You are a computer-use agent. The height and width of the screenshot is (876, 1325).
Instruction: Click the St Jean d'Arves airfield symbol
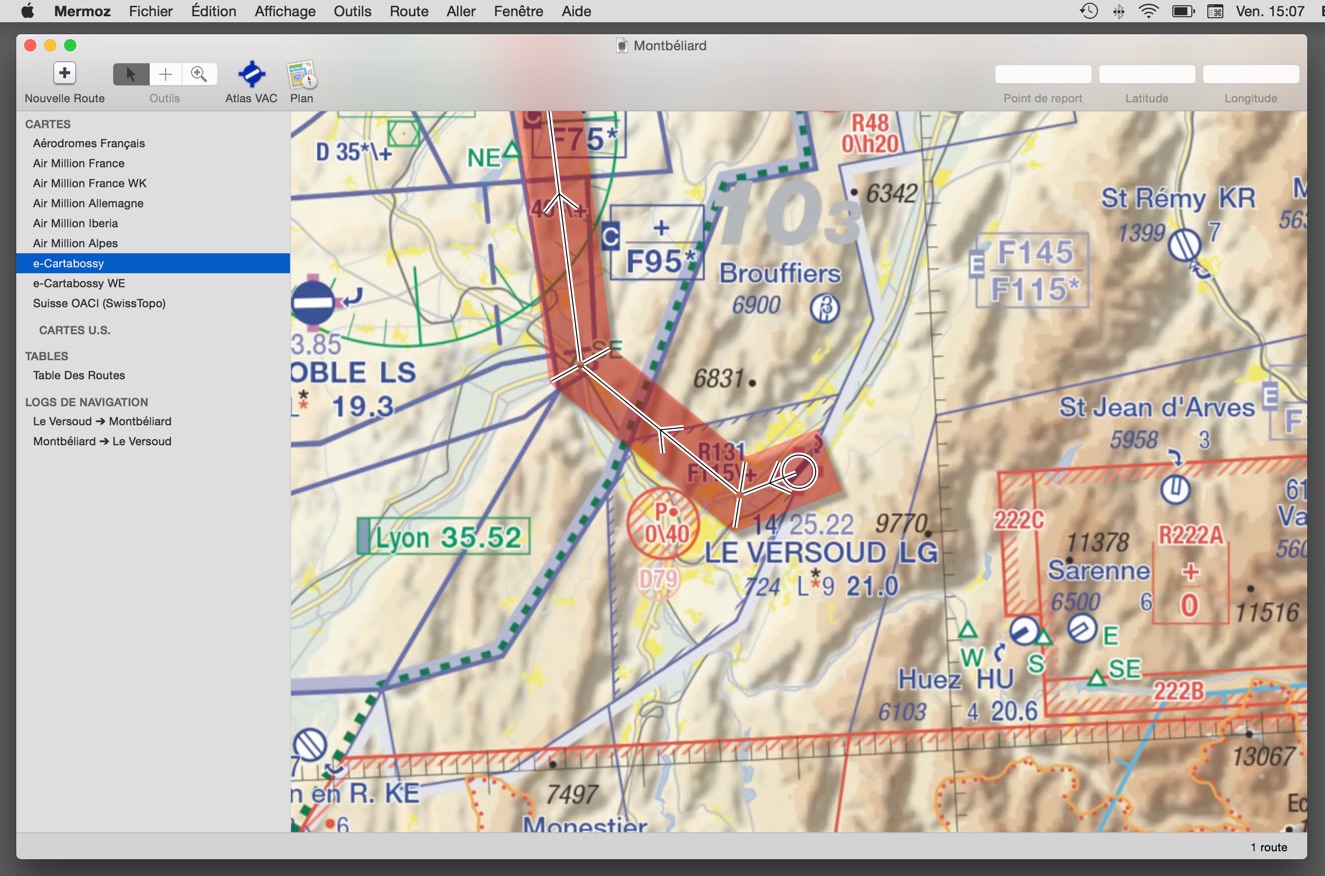point(1175,489)
